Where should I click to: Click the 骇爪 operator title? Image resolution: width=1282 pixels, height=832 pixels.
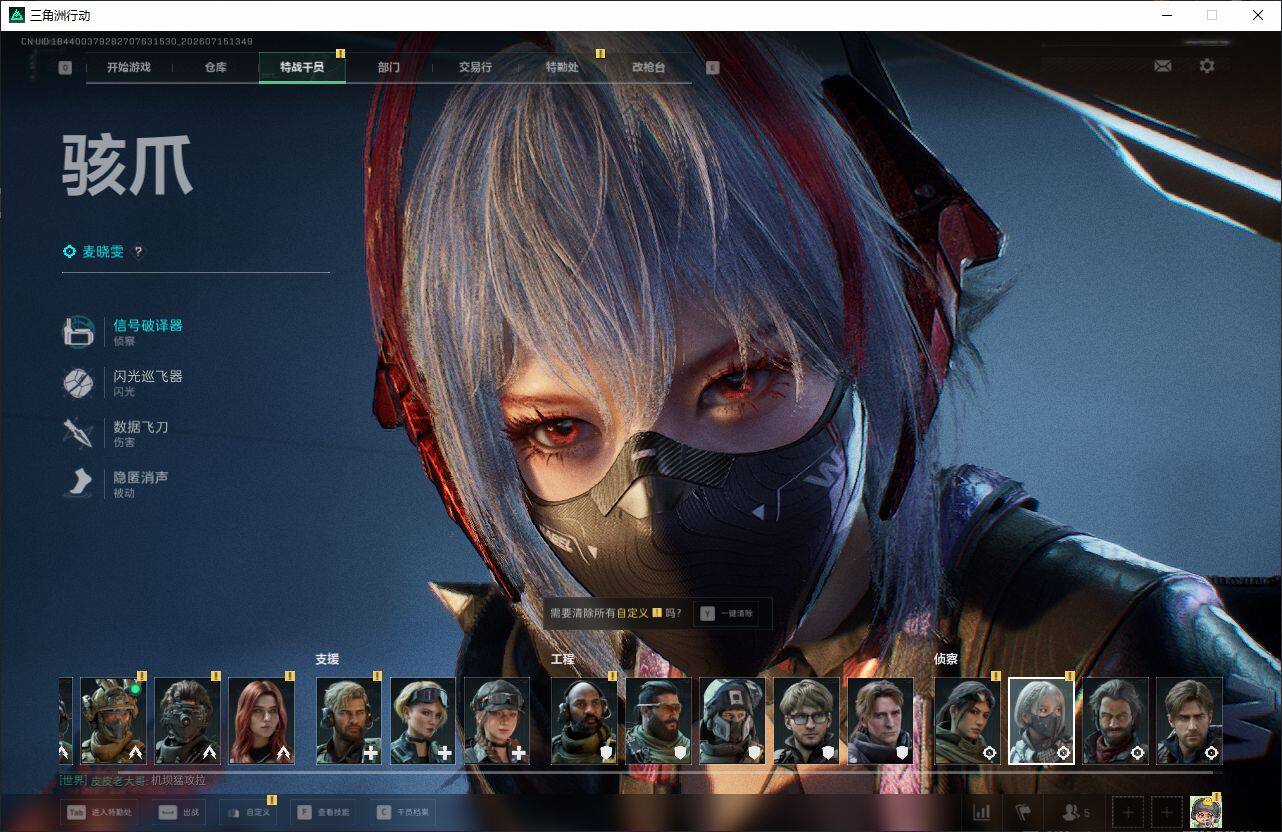pos(128,166)
